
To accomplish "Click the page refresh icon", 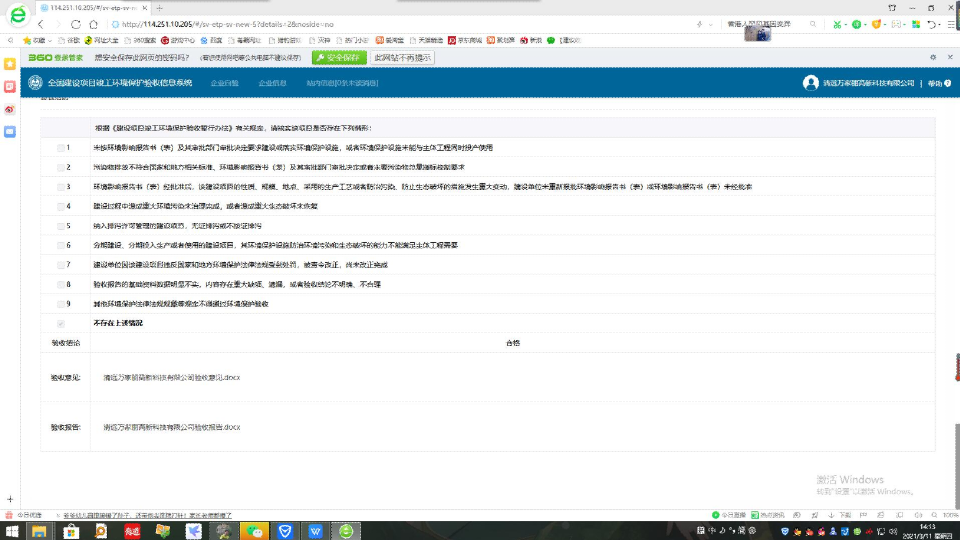I will [76, 23].
